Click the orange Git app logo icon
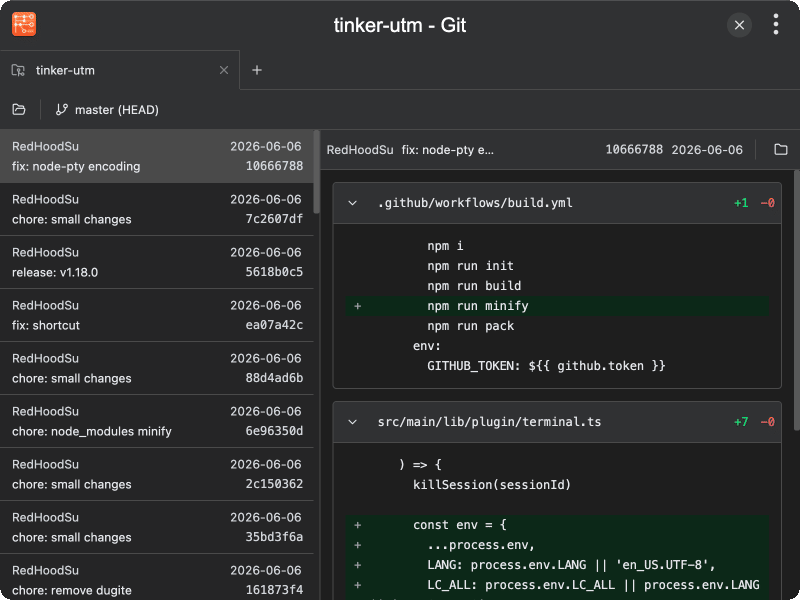 coord(24,24)
